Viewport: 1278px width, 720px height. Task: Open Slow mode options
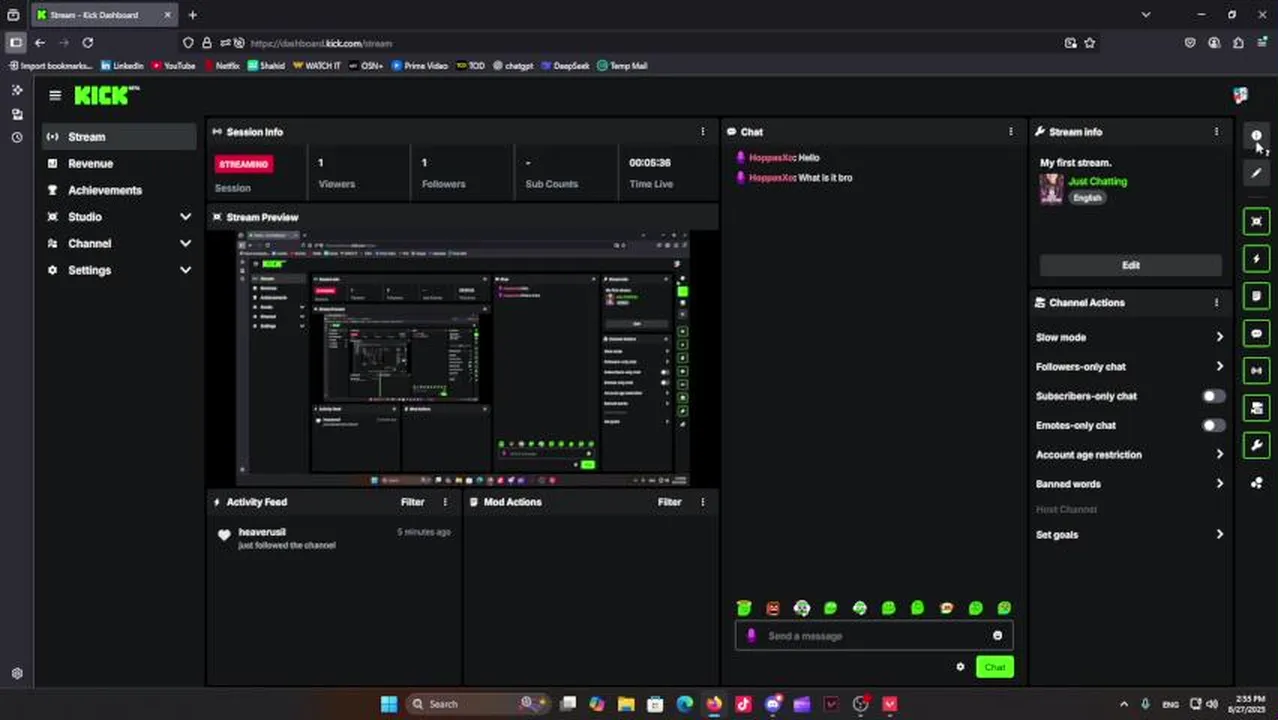pos(1130,337)
